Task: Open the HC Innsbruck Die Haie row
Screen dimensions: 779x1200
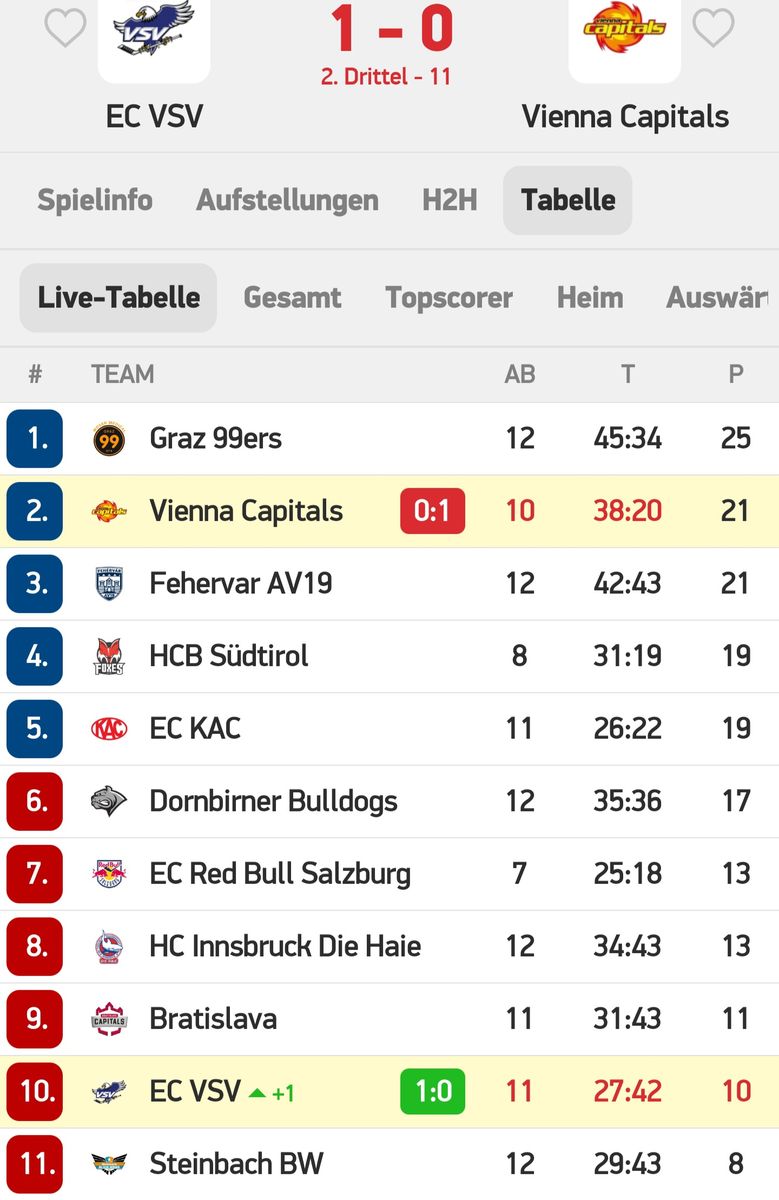Action: (x=285, y=946)
